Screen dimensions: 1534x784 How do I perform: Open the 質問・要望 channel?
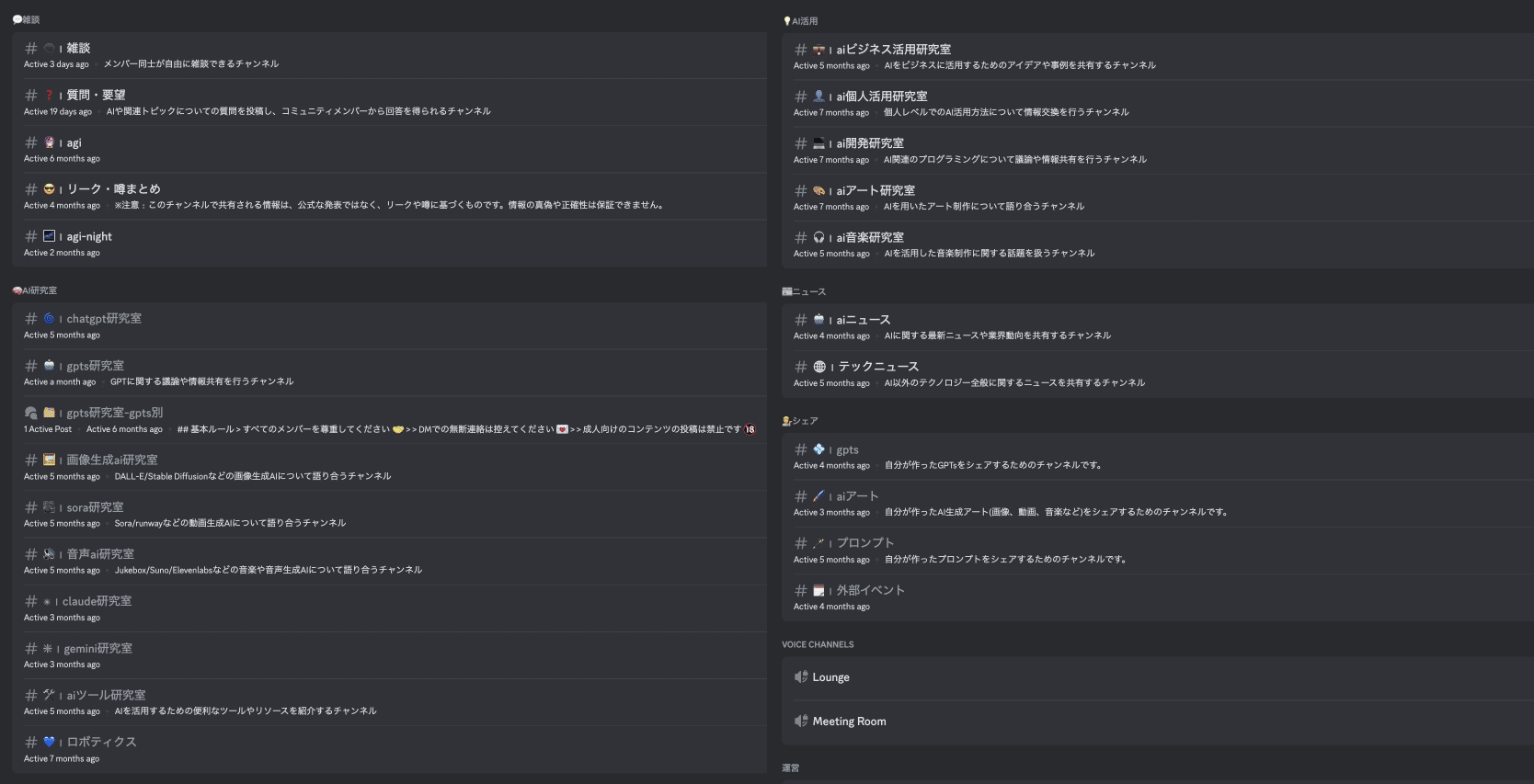point(96,96)
